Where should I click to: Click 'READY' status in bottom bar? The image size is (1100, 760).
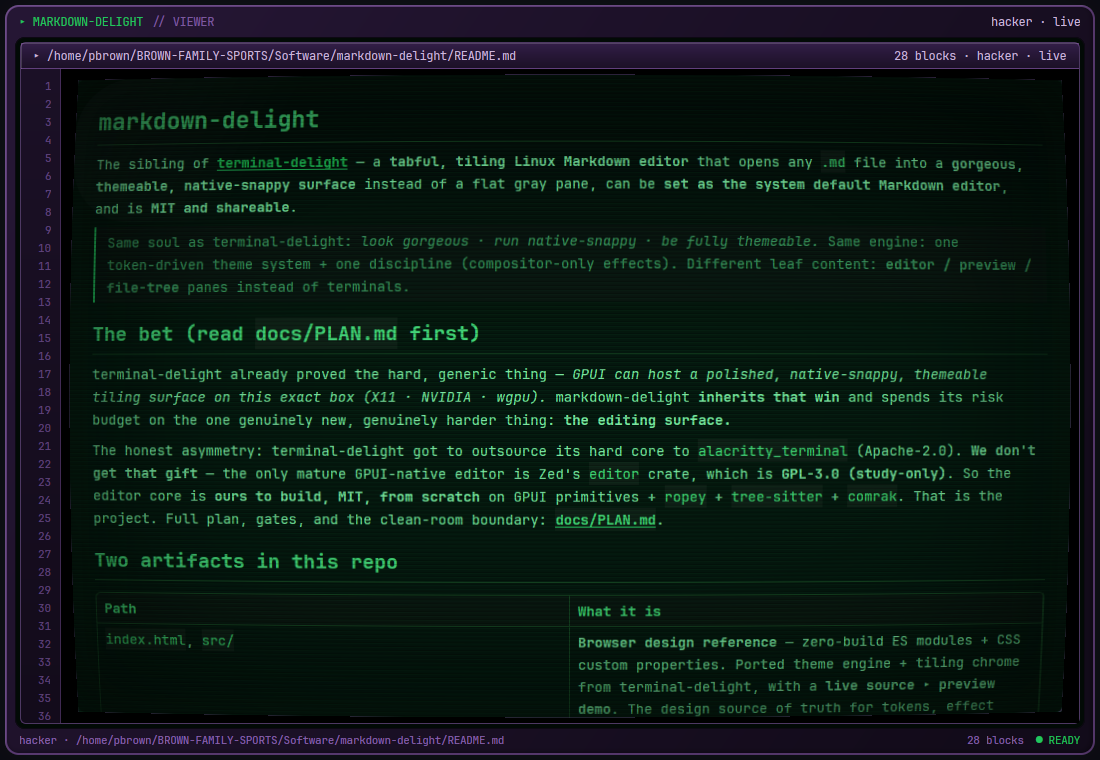coord(1064,740)
